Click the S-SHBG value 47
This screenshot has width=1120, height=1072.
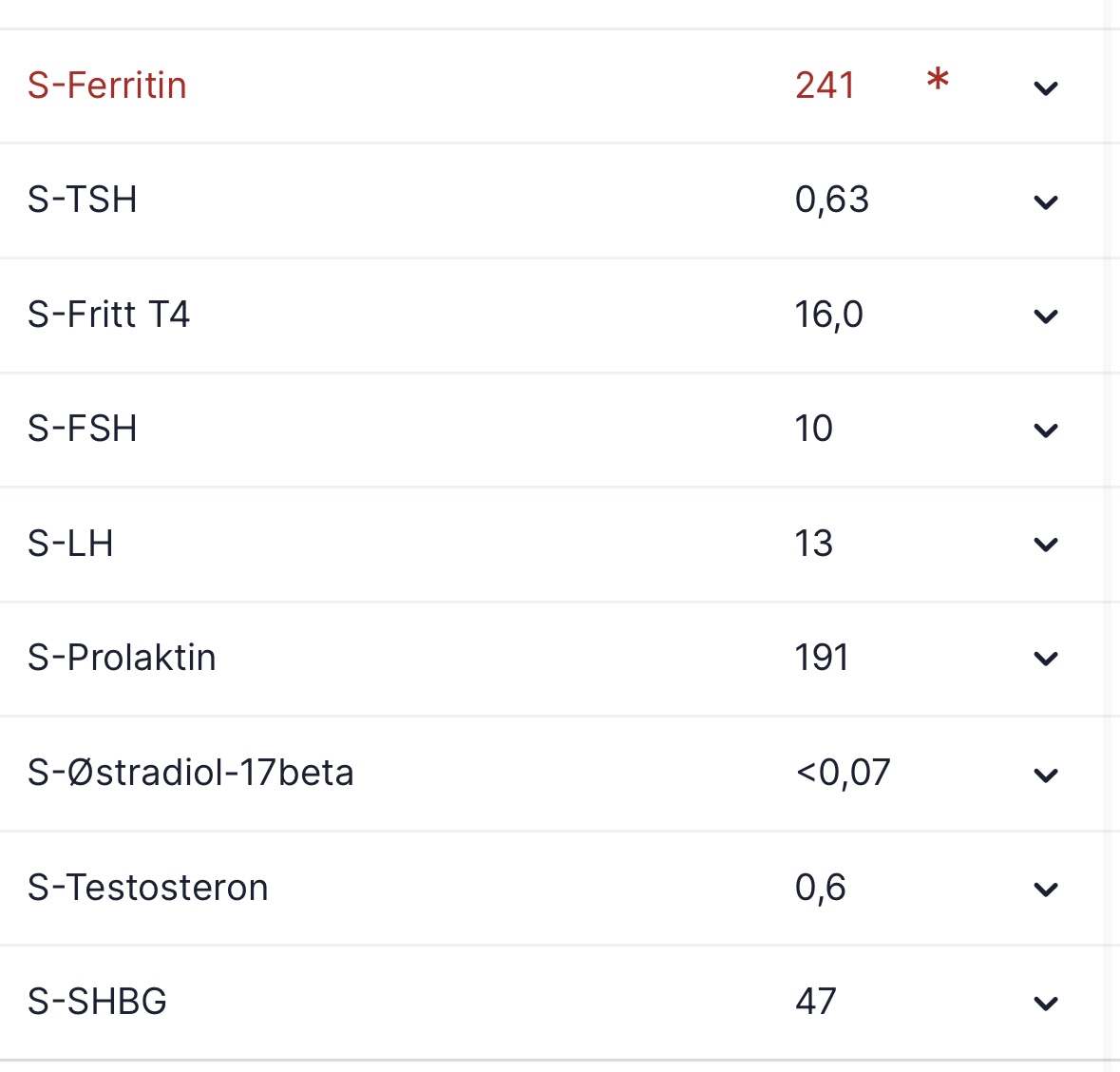[815, 1002]
